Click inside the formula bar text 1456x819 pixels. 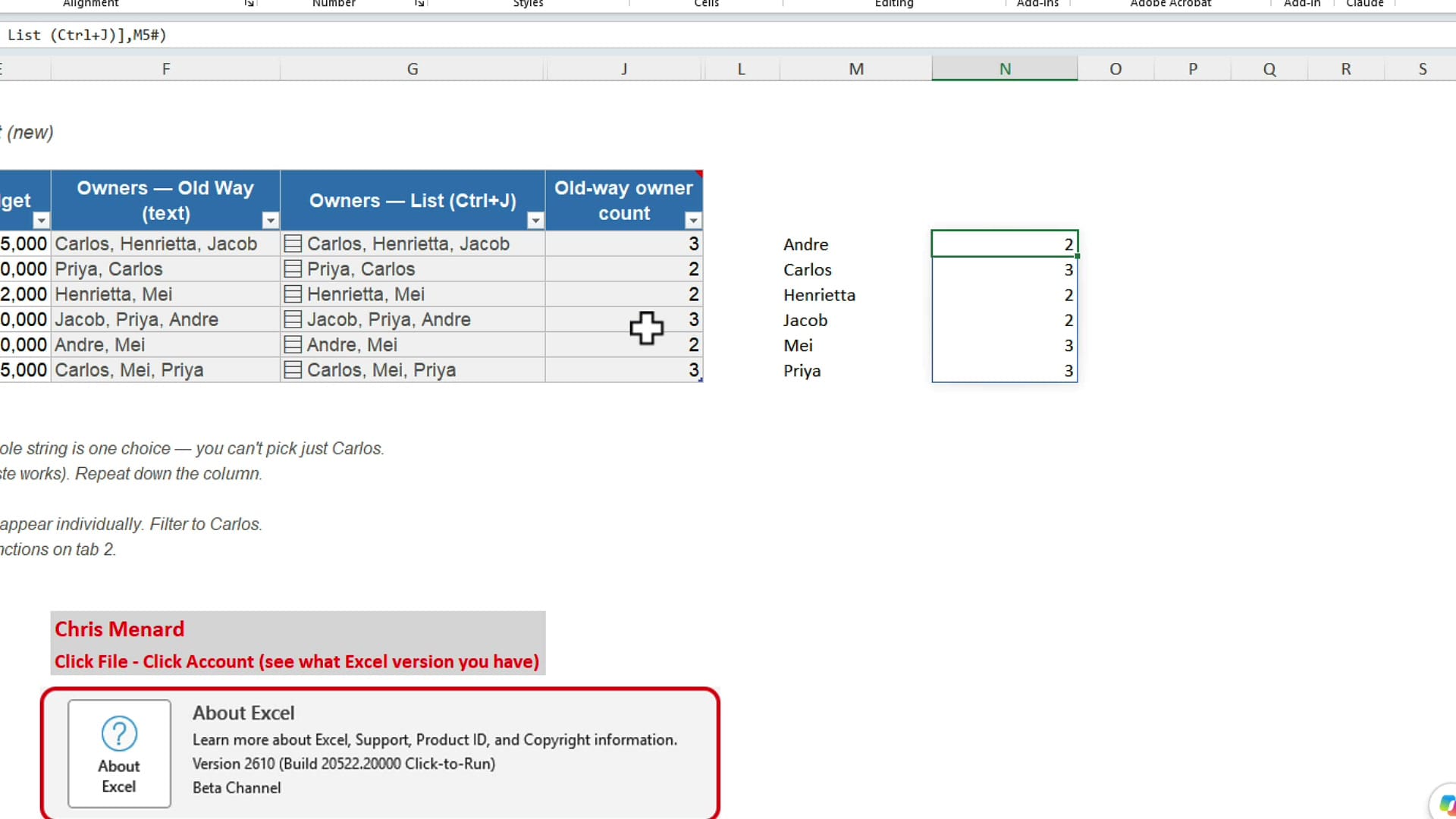[x=86, y=35]
